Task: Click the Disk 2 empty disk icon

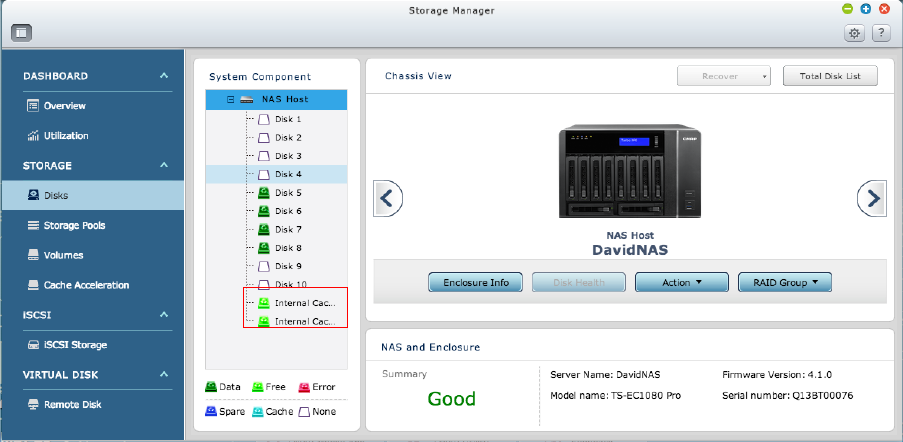Action: click(264, 138)
